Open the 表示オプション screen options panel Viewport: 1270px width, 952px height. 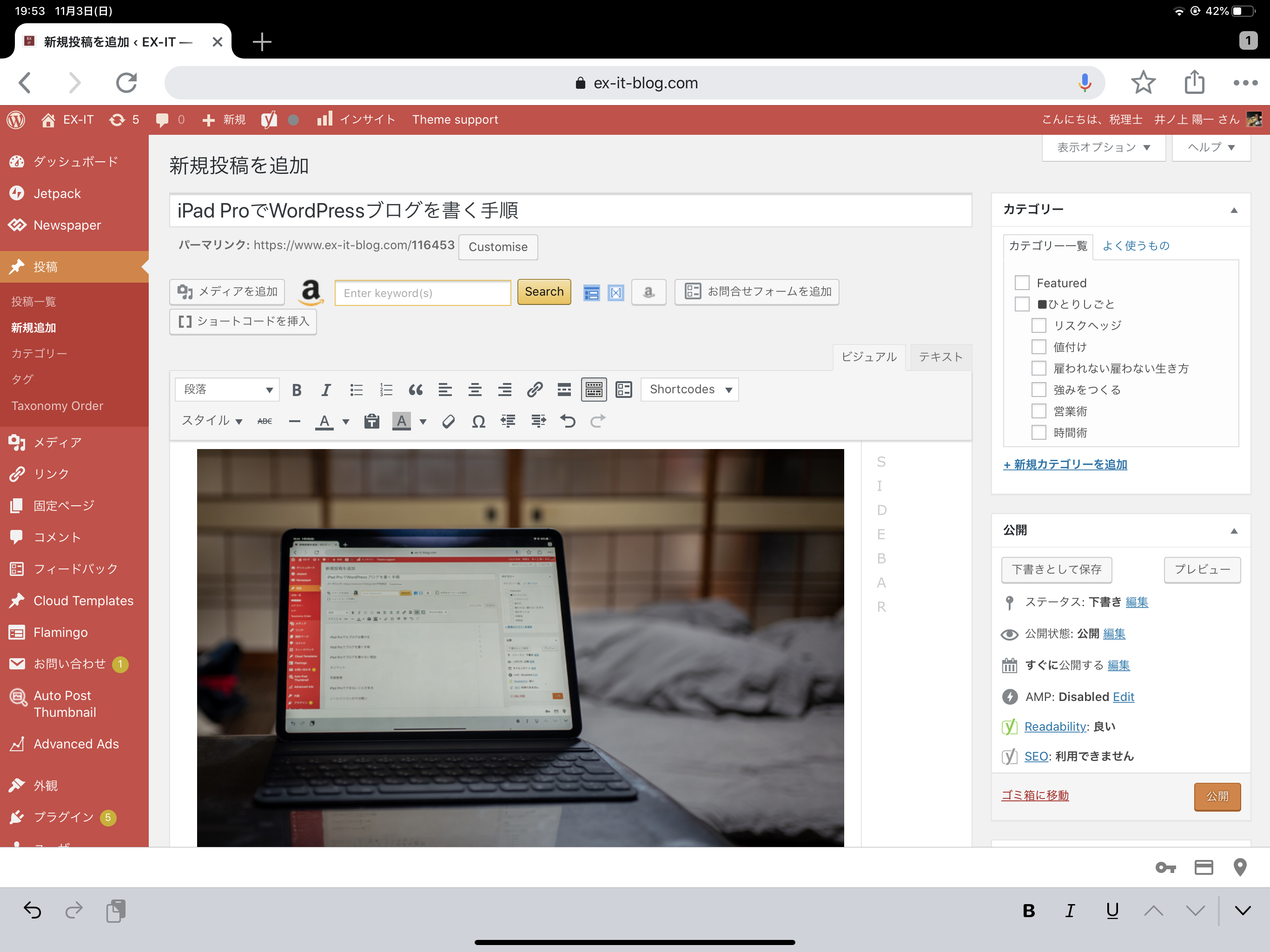[1103, 147]
